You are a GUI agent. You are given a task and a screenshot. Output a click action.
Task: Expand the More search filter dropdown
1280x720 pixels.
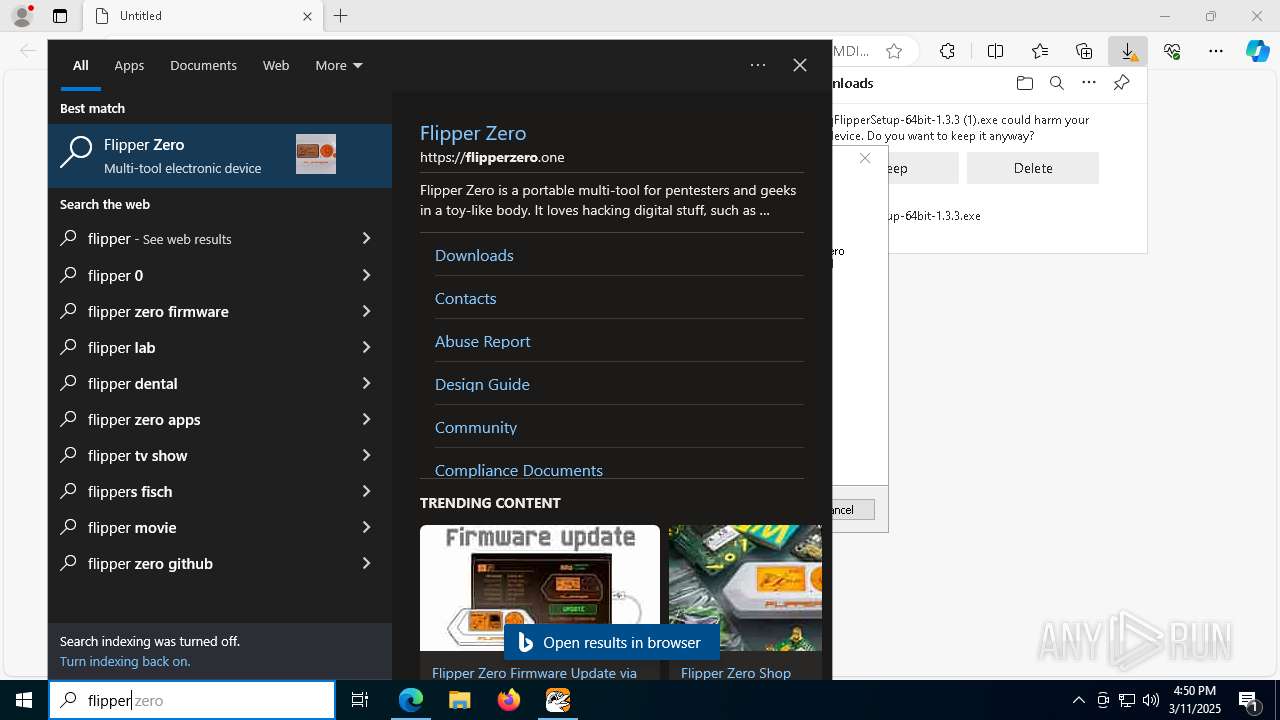[339, 65]
